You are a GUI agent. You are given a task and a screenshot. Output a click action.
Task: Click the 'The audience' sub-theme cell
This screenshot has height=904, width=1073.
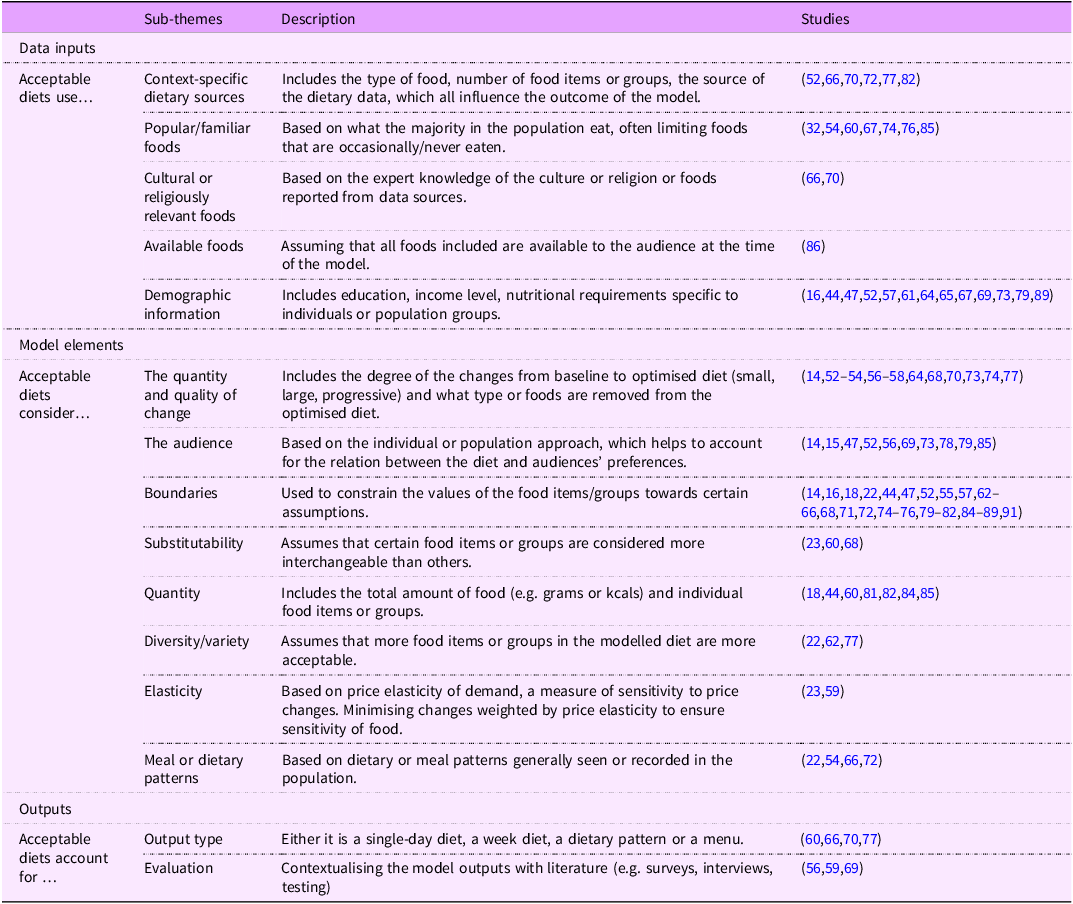[x=188, y=443]
